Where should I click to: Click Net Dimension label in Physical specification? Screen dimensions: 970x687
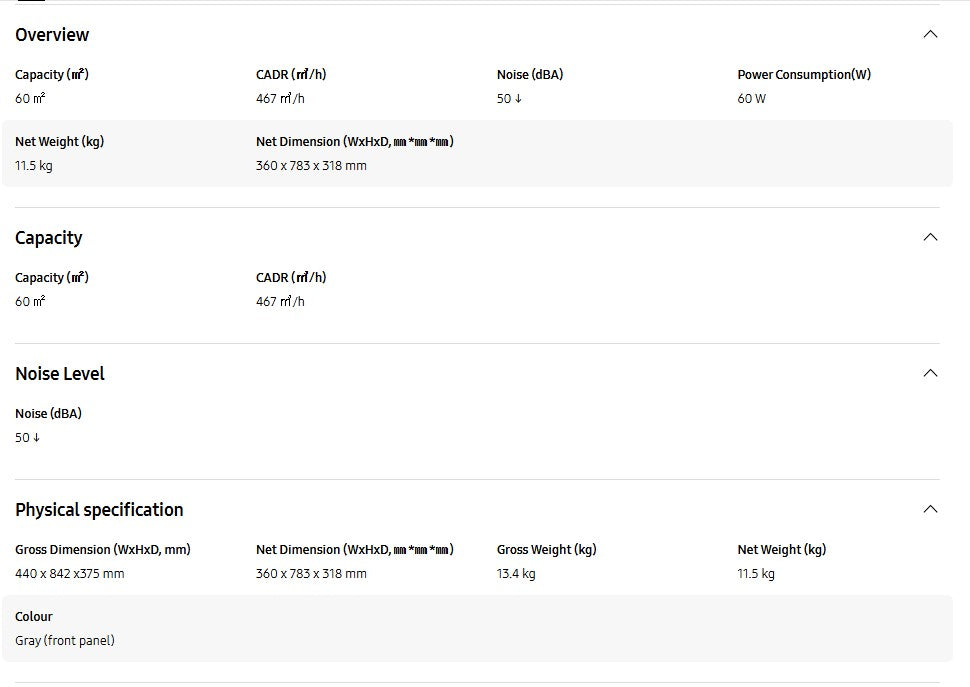pyautogui.click(x=354, y=550)
